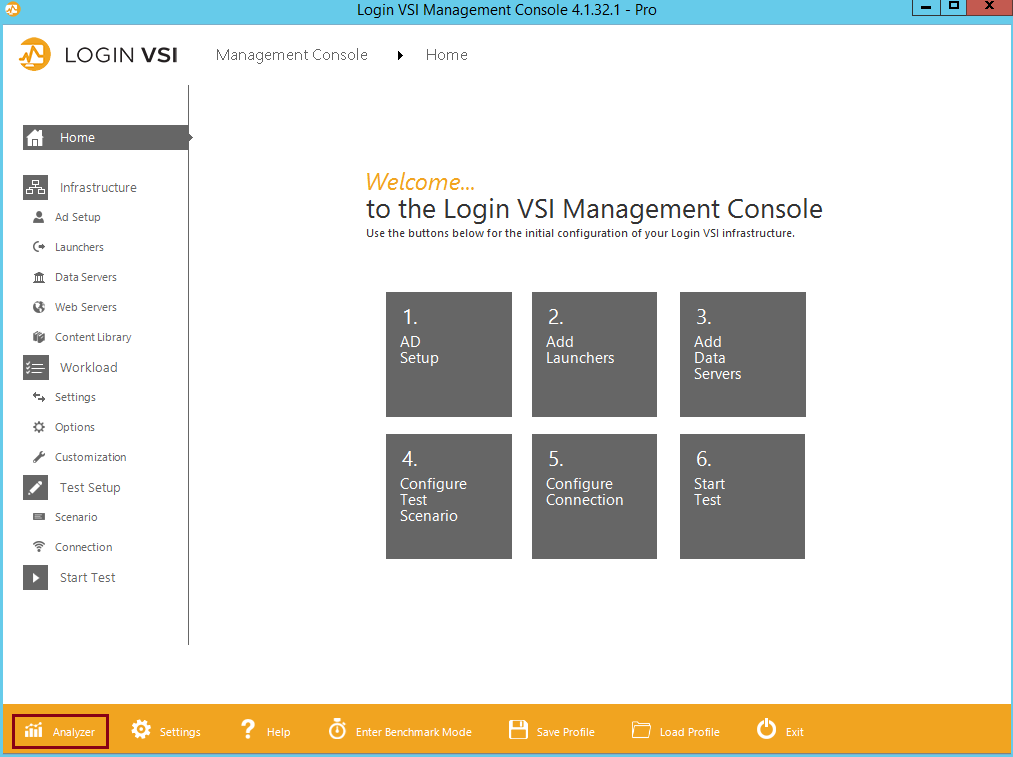
Task: Open Options in sidebar
Action: (74, 427)
